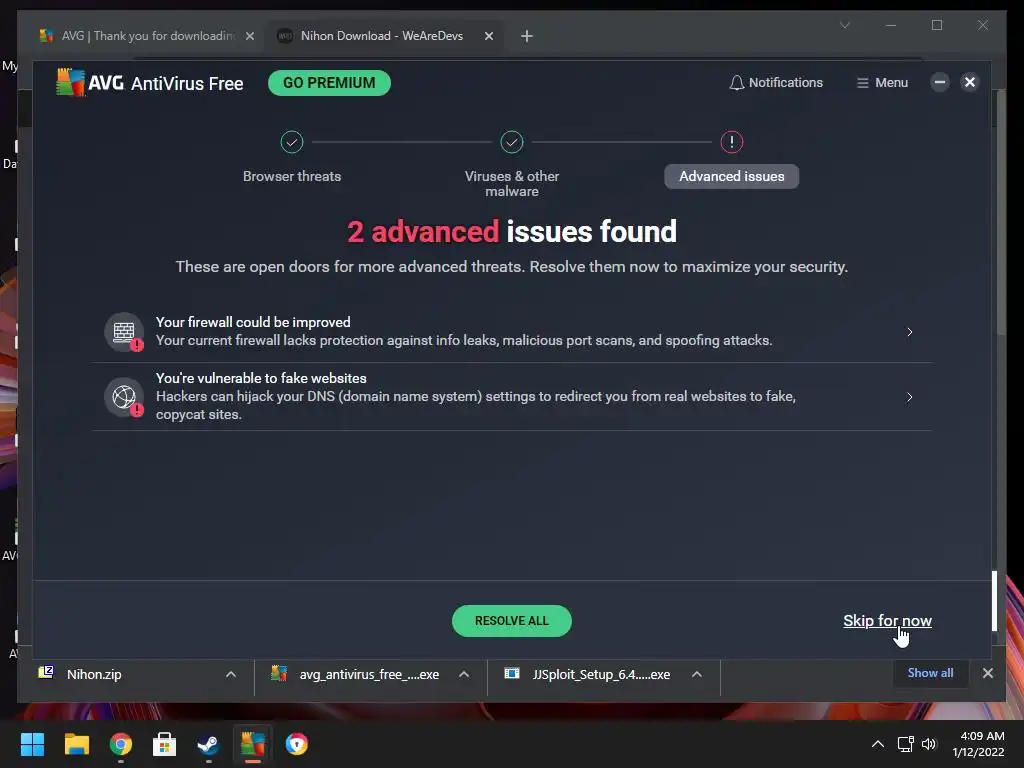1024x768 pixels.
Task: Open File Explorer from taskbar
Action: click(76, 744)
